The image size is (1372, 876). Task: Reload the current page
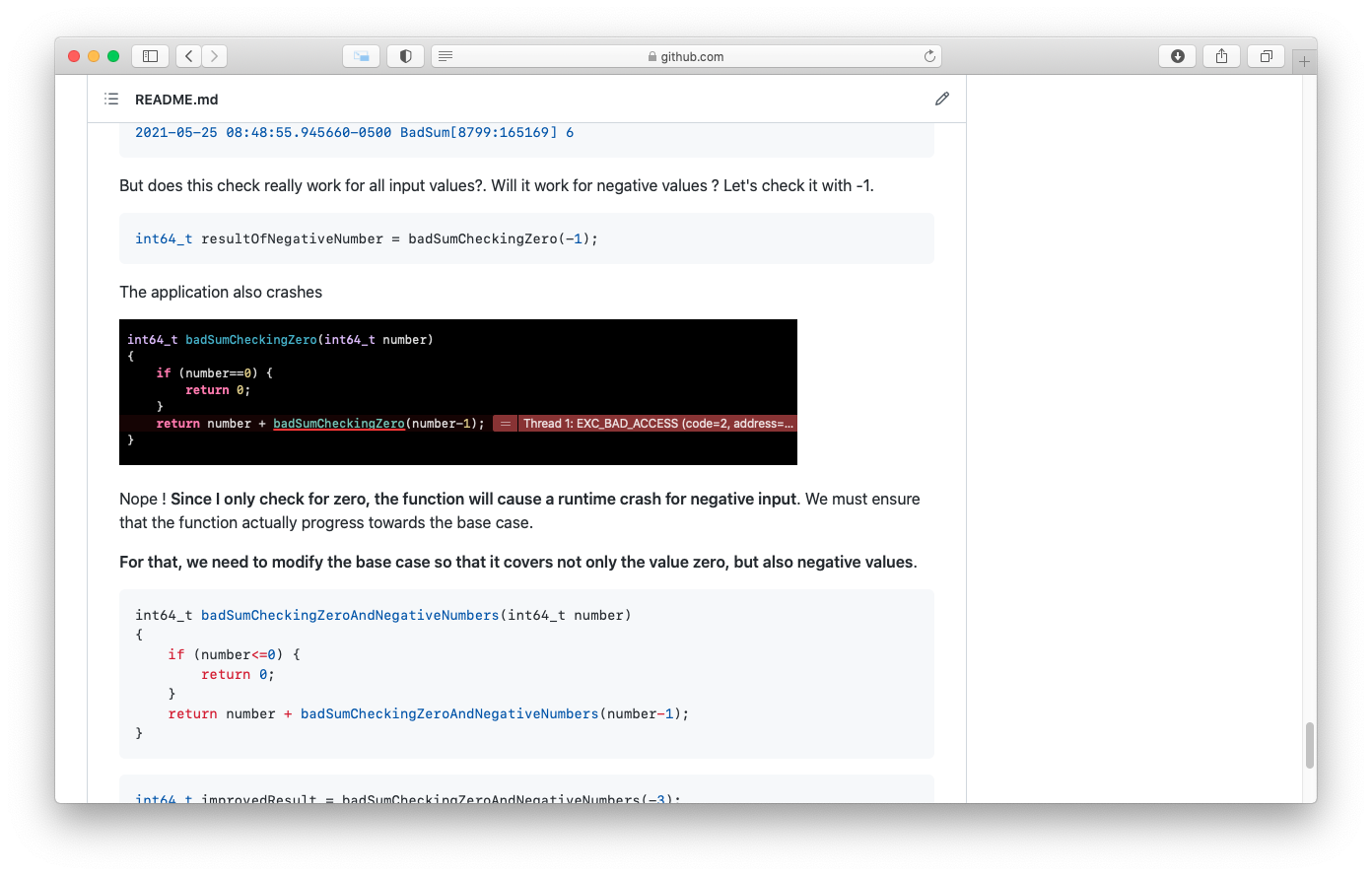[928, 56]
